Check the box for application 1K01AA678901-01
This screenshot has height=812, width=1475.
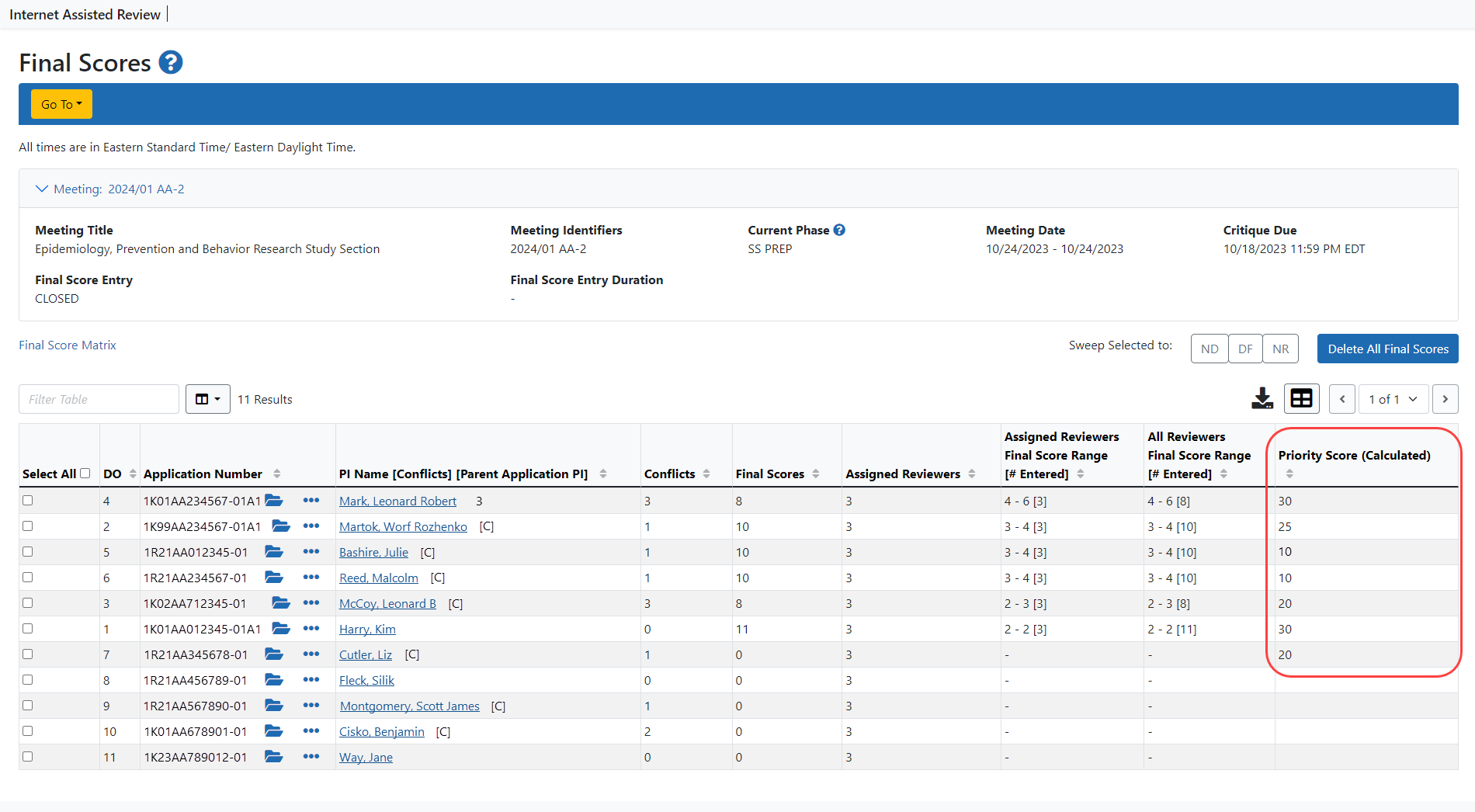[28, 731]
